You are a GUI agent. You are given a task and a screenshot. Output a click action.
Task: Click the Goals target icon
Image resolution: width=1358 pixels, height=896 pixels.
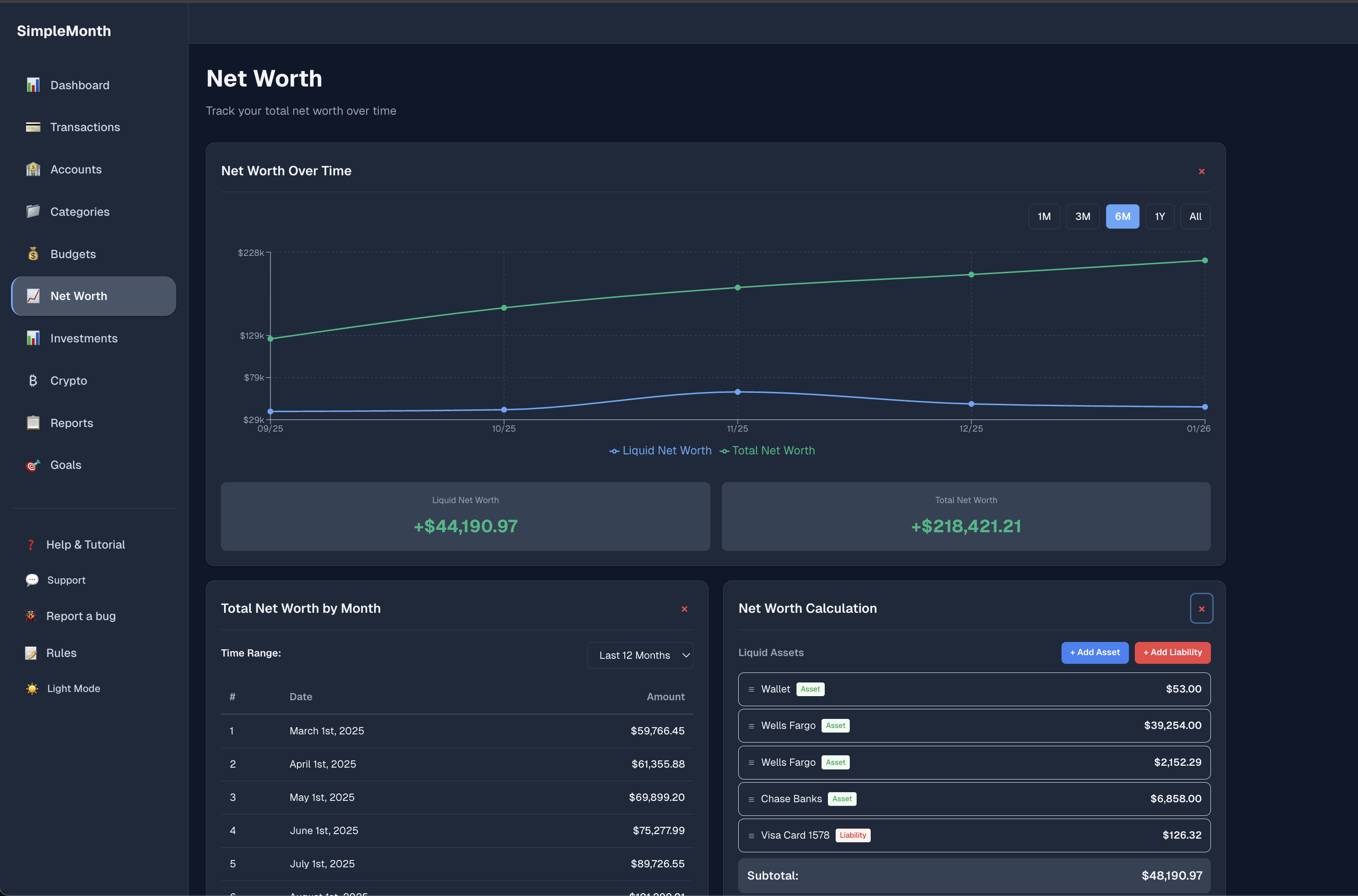pos(33,465)
